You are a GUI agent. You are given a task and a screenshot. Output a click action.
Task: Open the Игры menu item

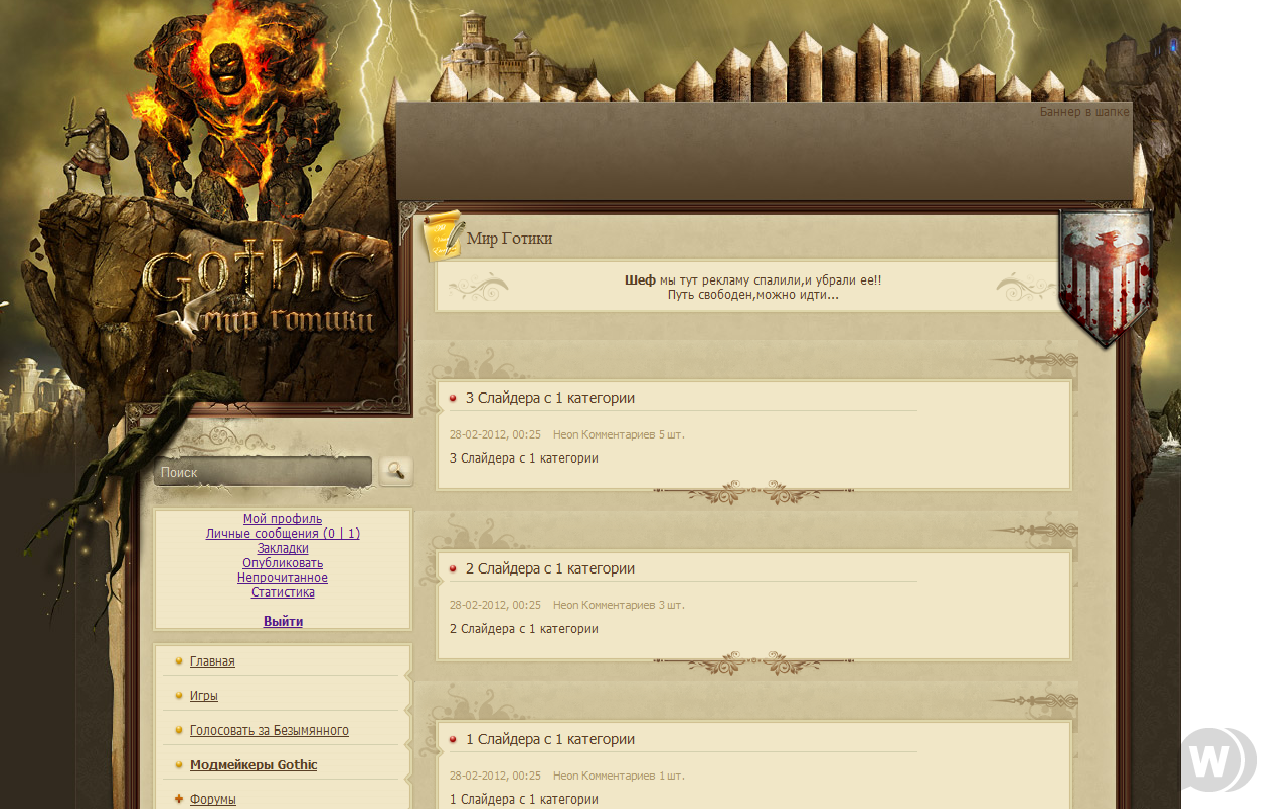[x=204, y=696]
